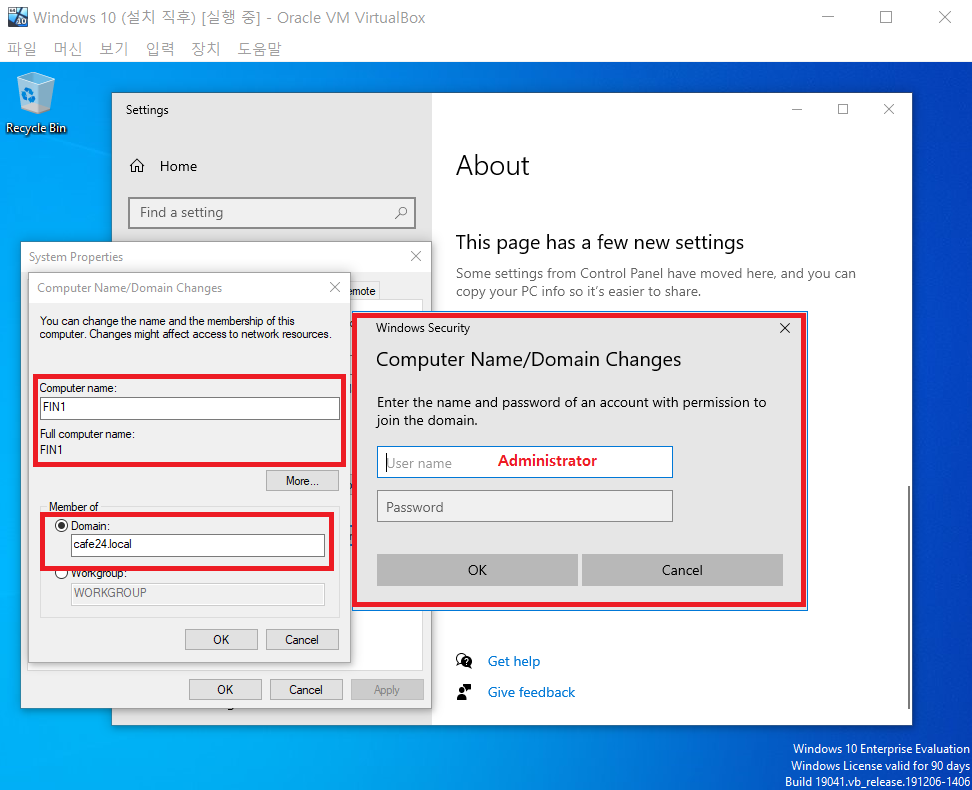Open the 보기 menu in VirtualBox
The height and width of the screenshot is (790, 972).
pos(114,48)
